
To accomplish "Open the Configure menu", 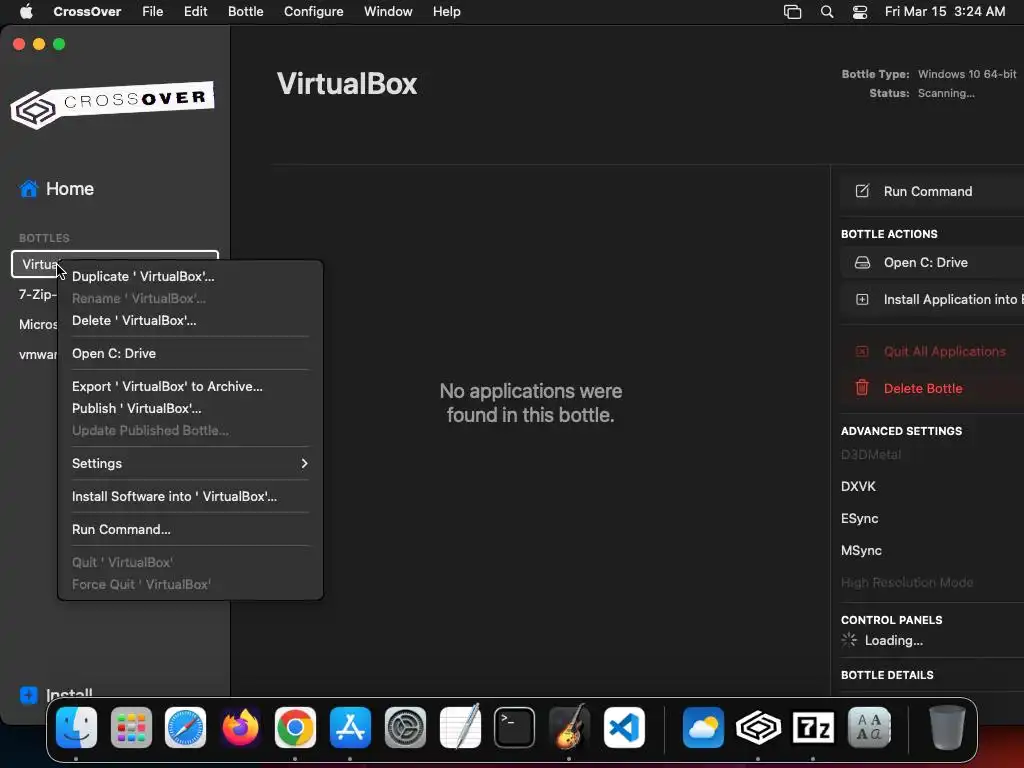I will point(313,11).
